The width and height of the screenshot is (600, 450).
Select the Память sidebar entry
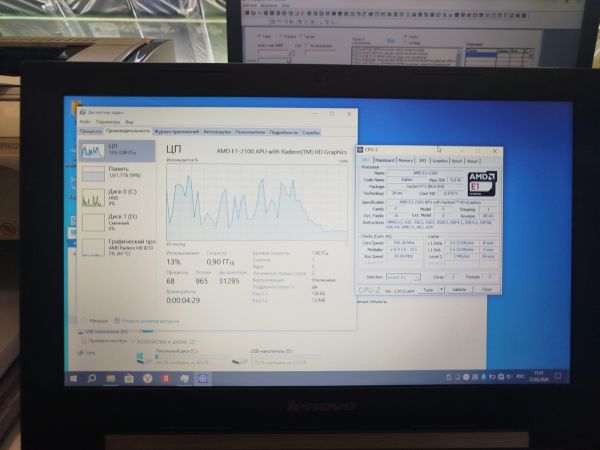117,173
